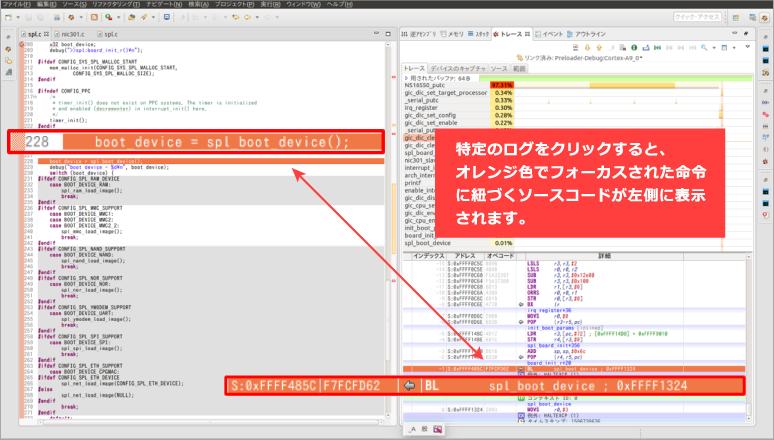
Task: Switch to the メモリ view tab
Action: (452, 34)
